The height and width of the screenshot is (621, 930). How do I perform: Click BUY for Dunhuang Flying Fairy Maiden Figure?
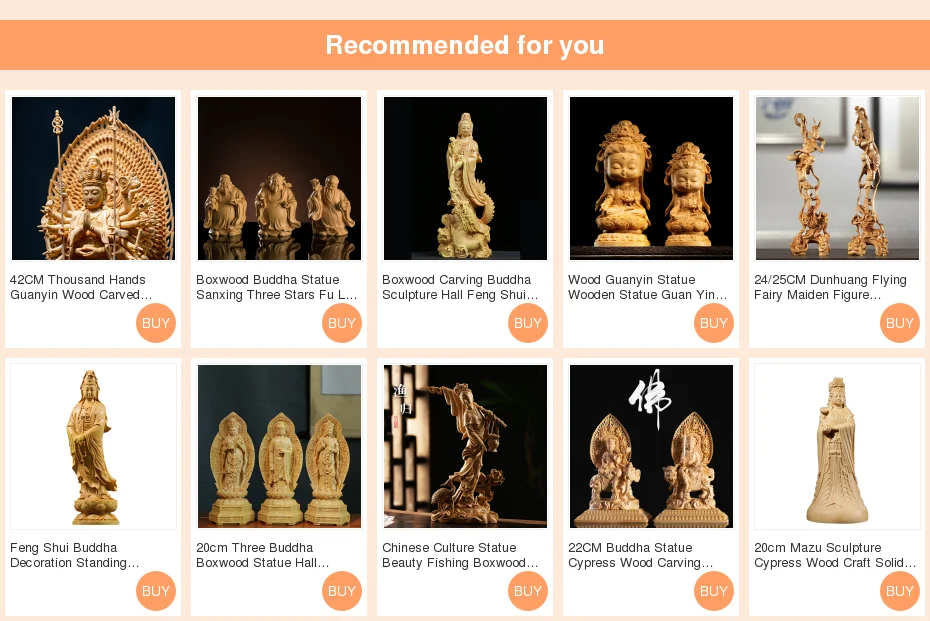pyautogui.click(x=900, y=323)
